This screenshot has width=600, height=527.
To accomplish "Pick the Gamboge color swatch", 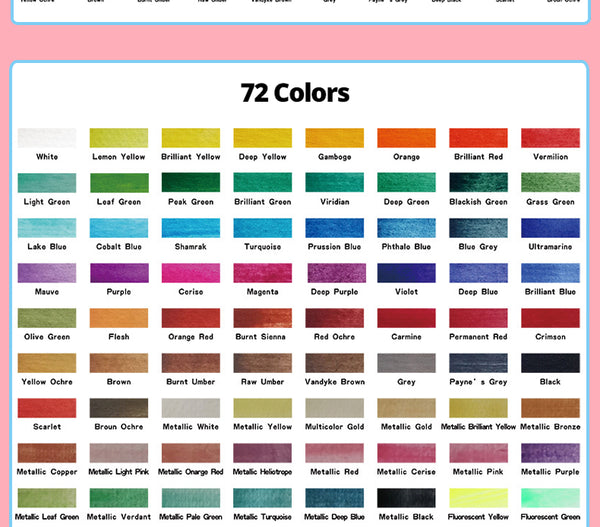I will coord(334,138).
